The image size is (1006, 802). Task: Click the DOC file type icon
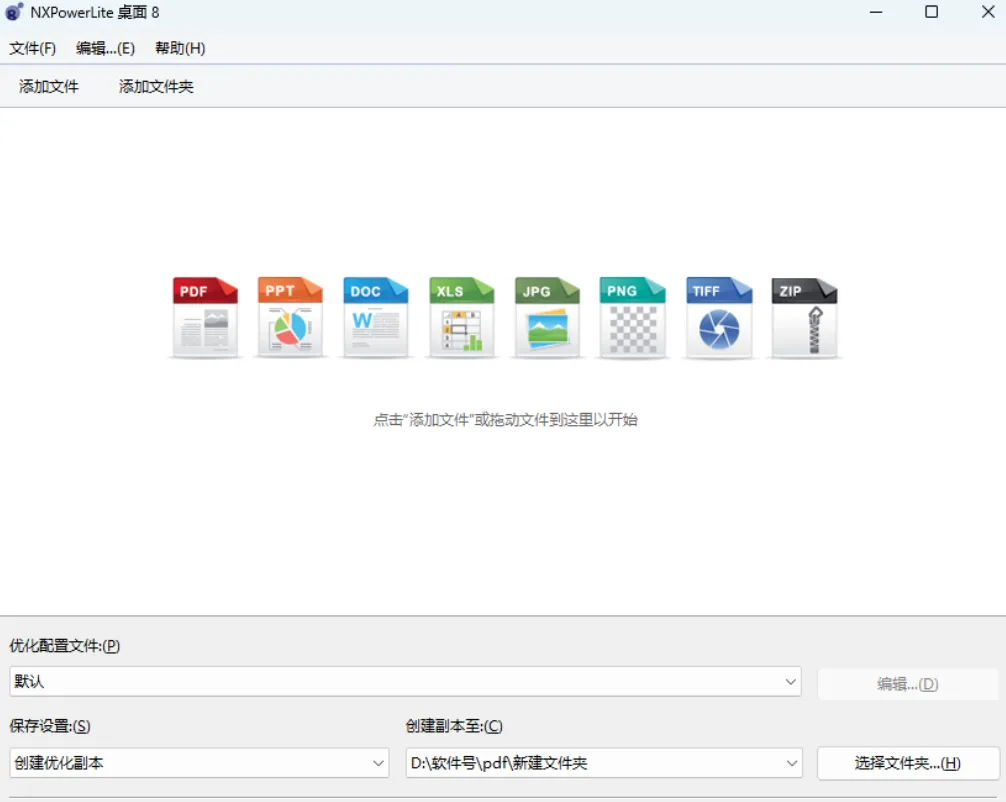coord(375,317)
